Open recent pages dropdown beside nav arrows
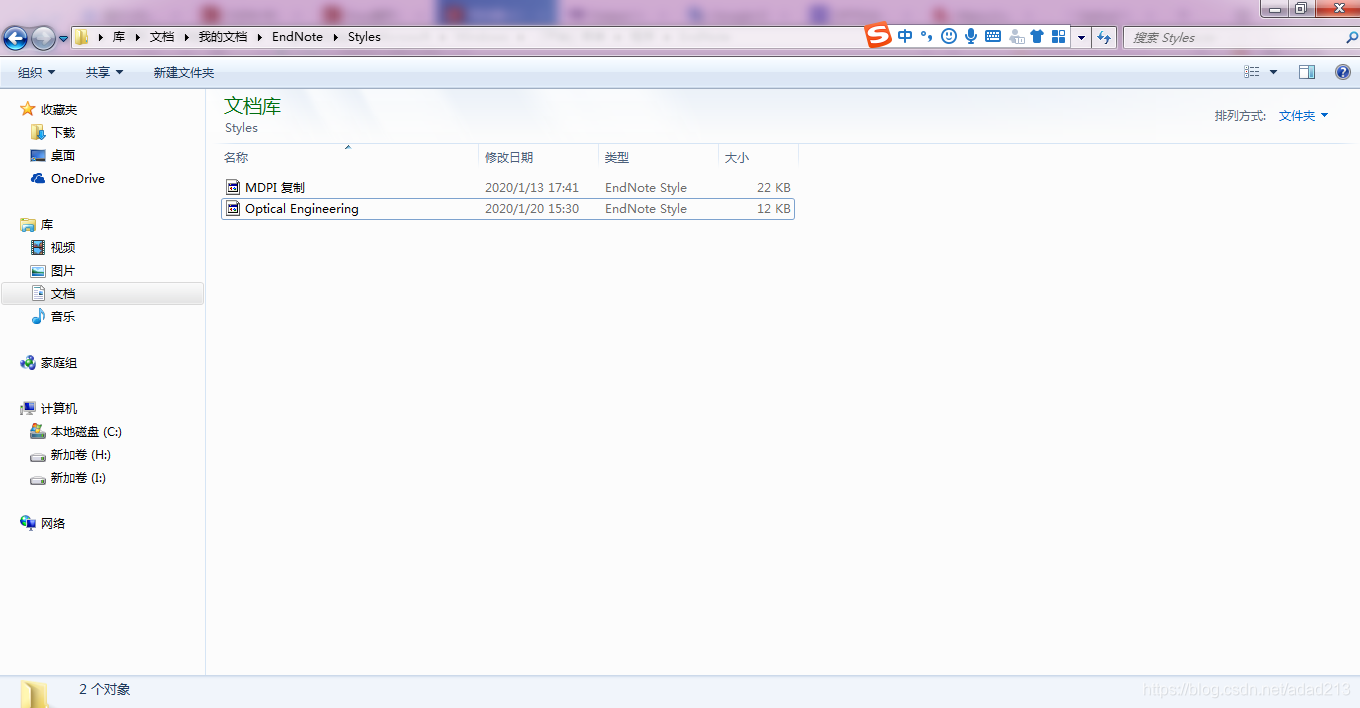 point(64,38)
